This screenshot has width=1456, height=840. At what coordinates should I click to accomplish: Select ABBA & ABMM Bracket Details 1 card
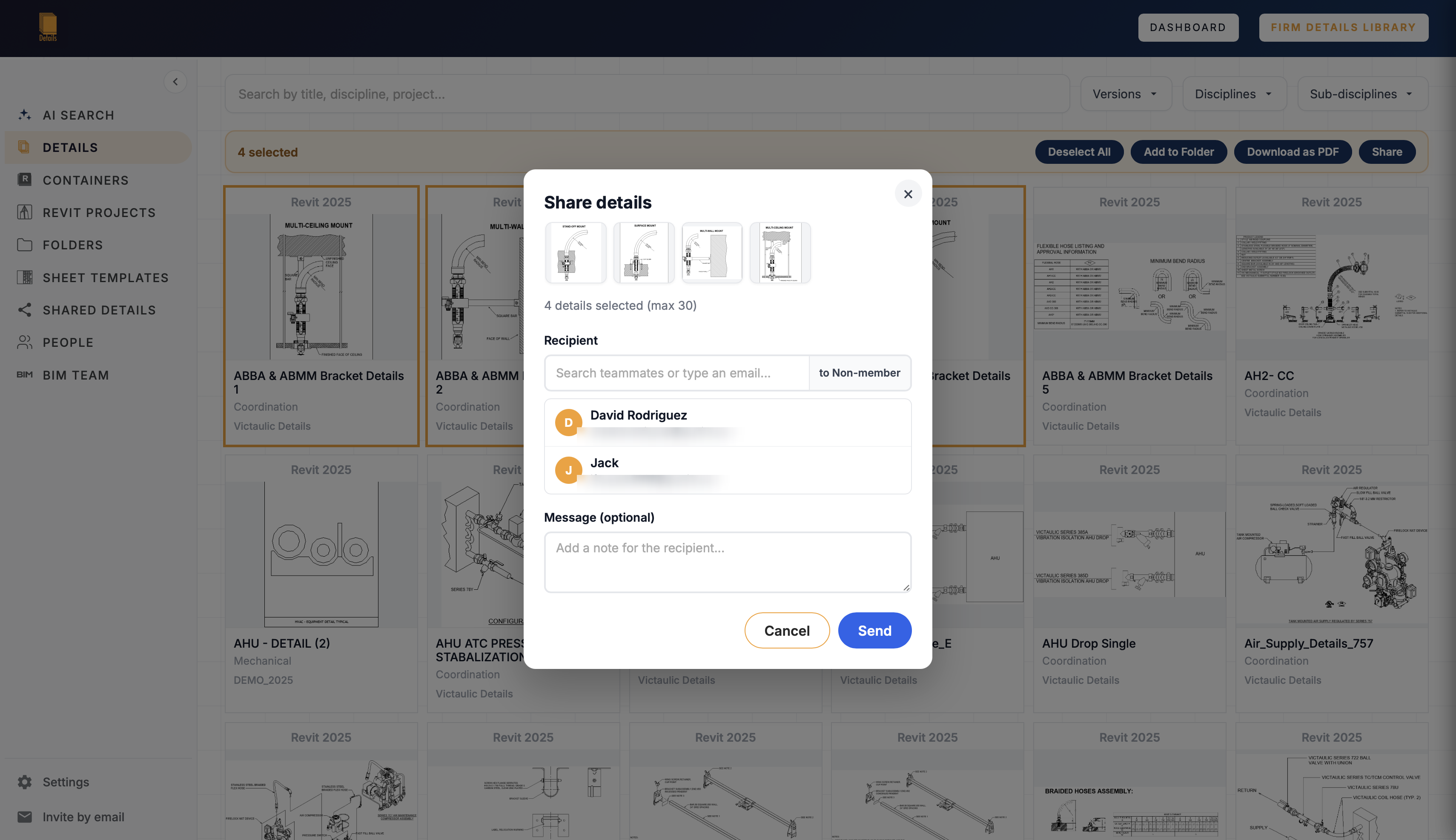click(x=321, y=316)
